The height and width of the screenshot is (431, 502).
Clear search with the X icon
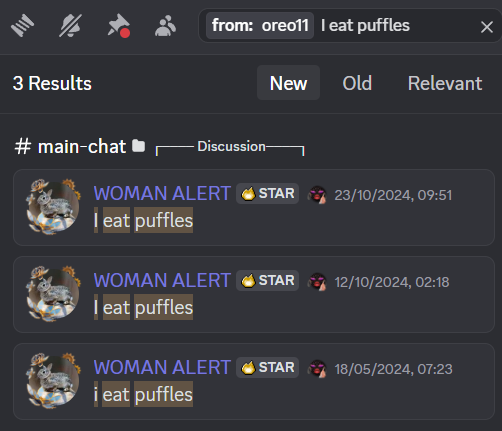487,27
